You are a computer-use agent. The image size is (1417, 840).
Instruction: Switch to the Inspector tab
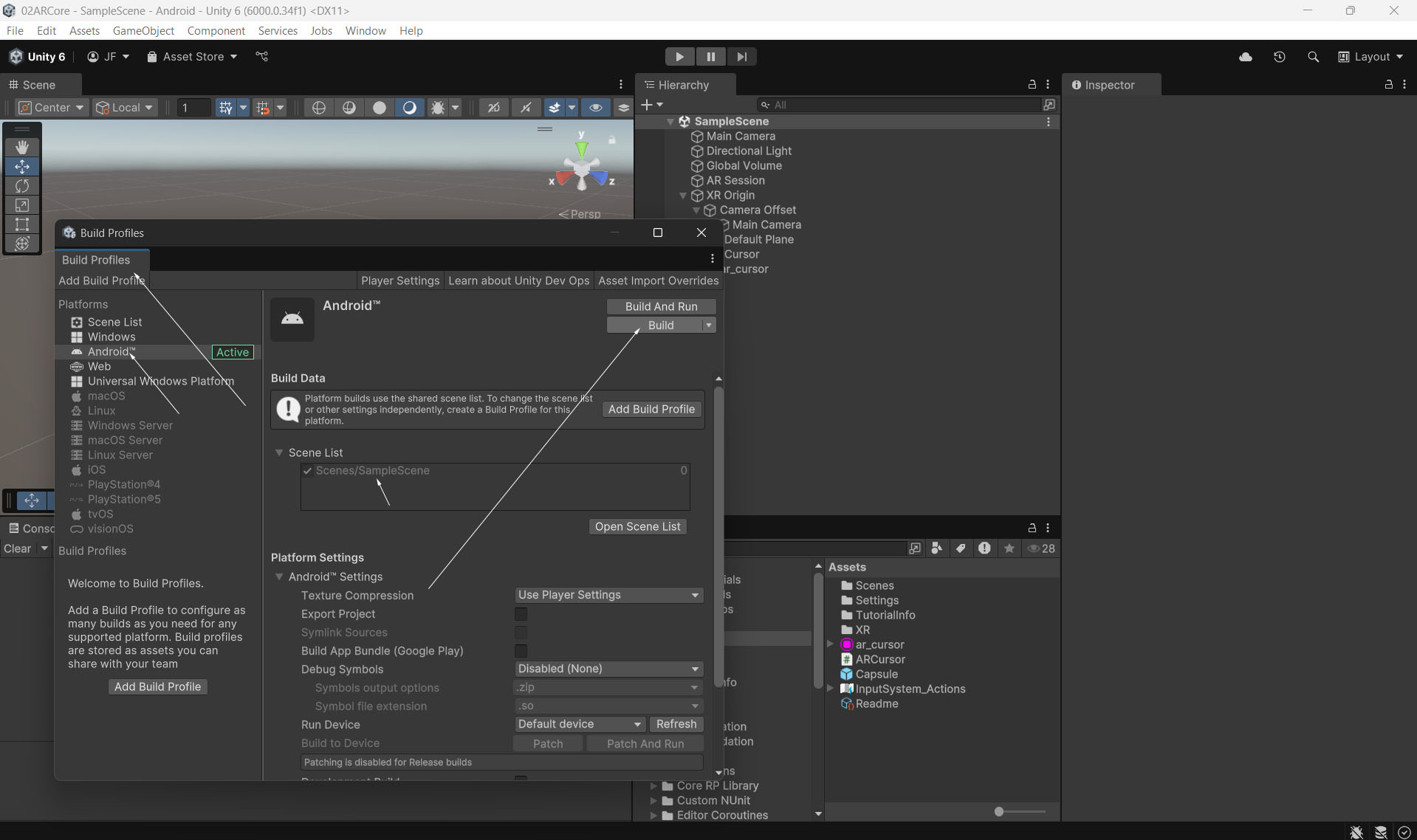(1108, 85)
